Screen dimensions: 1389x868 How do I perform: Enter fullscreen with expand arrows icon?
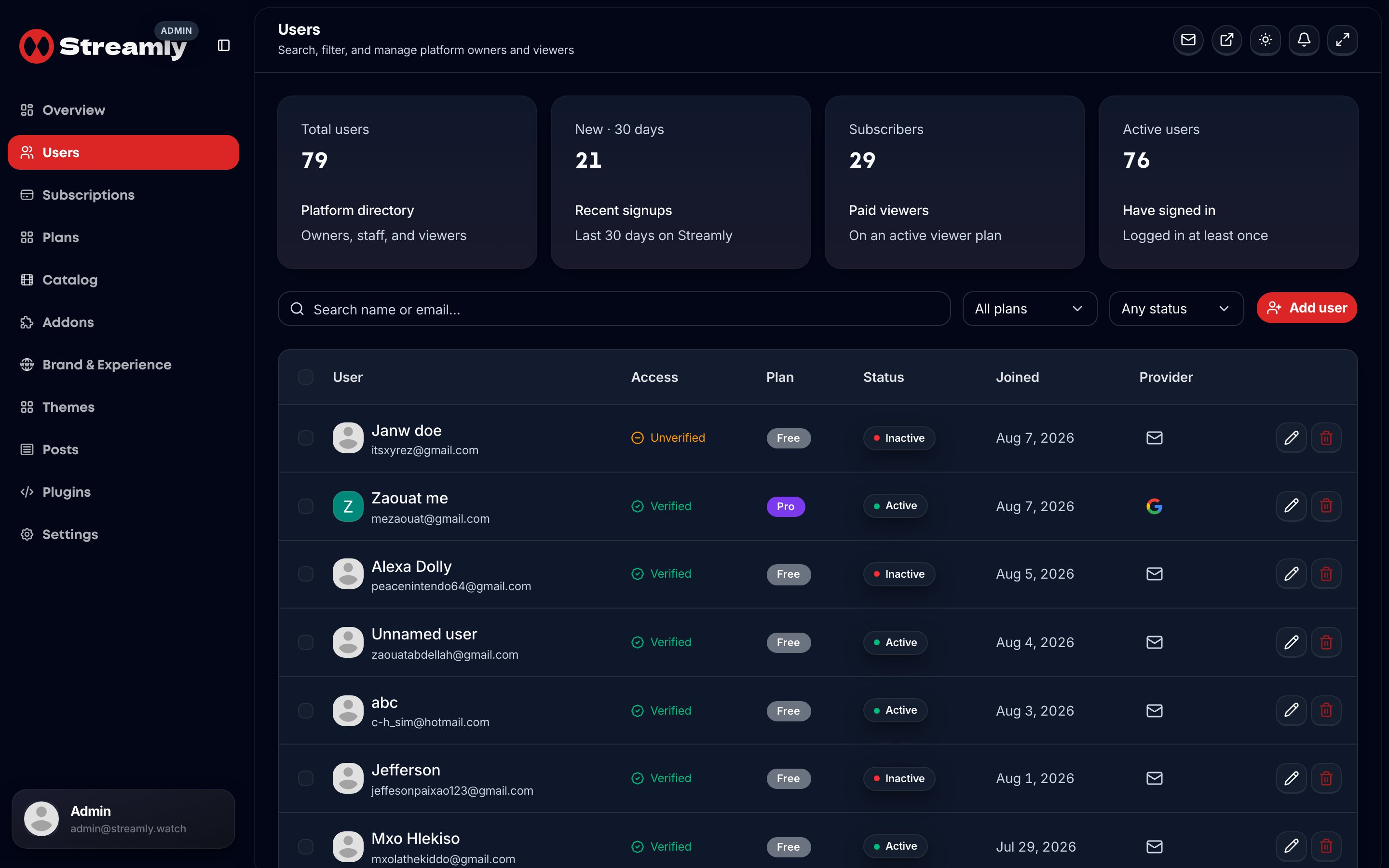tap(1342, 40)
